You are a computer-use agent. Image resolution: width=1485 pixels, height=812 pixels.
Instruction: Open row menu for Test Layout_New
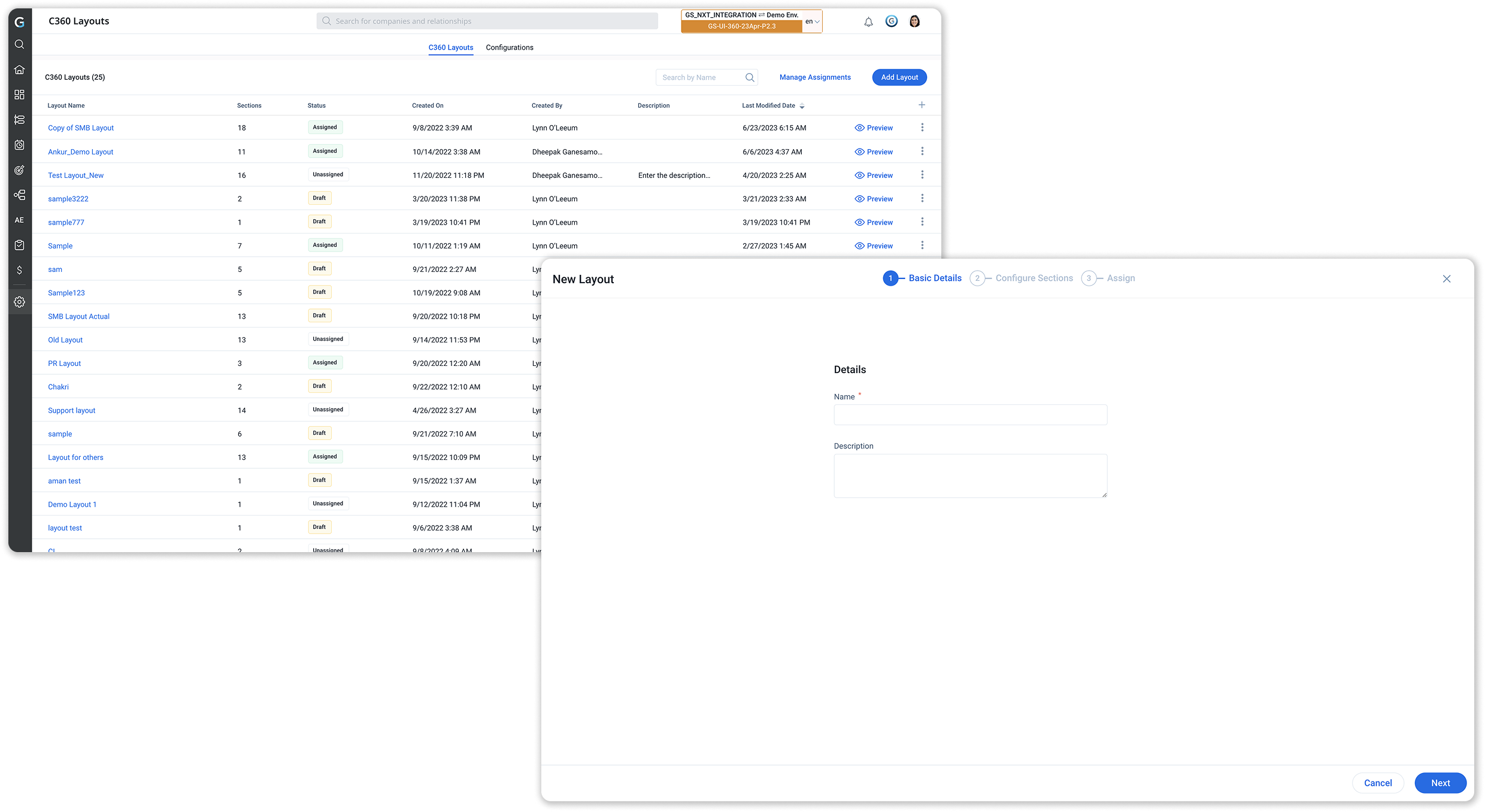click(922, 175)
